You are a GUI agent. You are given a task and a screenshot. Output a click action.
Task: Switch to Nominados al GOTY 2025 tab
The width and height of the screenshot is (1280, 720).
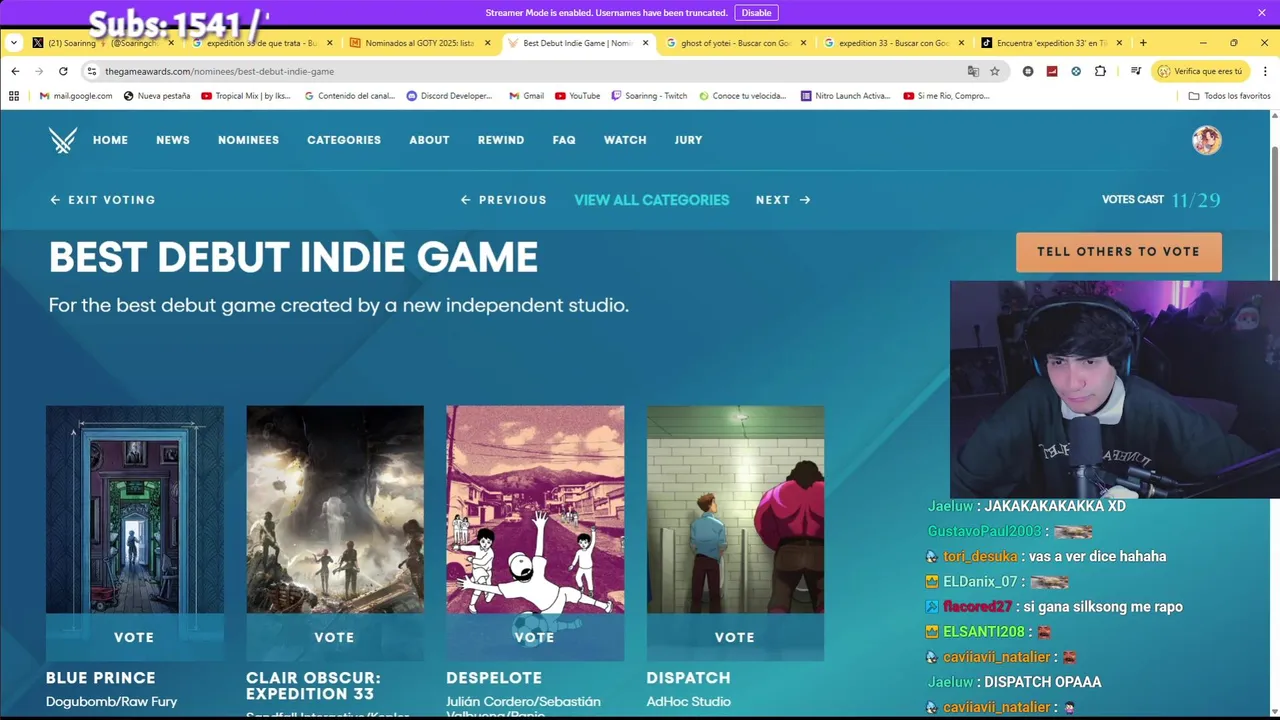point(420,43)
